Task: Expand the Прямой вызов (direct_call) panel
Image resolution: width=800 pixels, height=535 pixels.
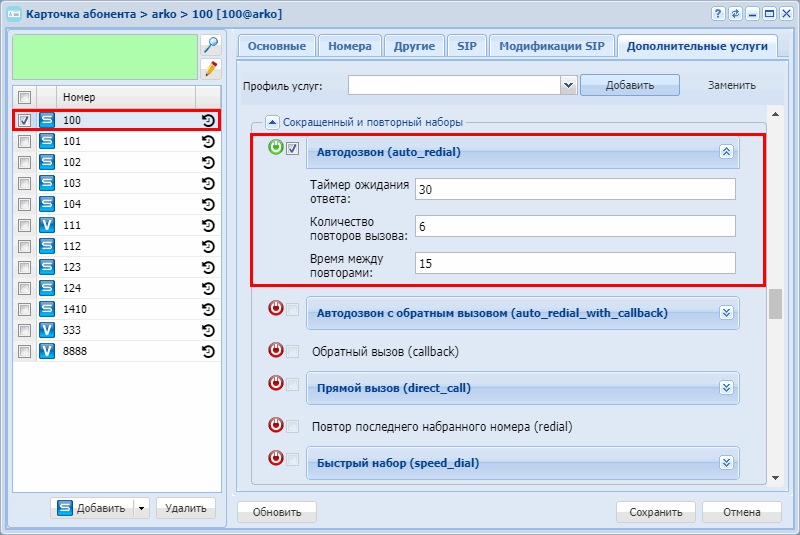Action: pos(726,388)
